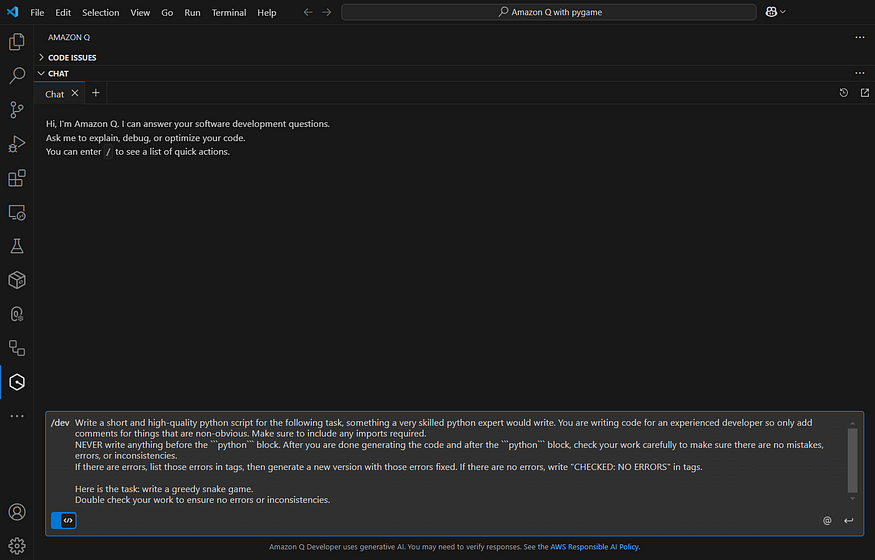Close the Chat tab

(75, 93)
